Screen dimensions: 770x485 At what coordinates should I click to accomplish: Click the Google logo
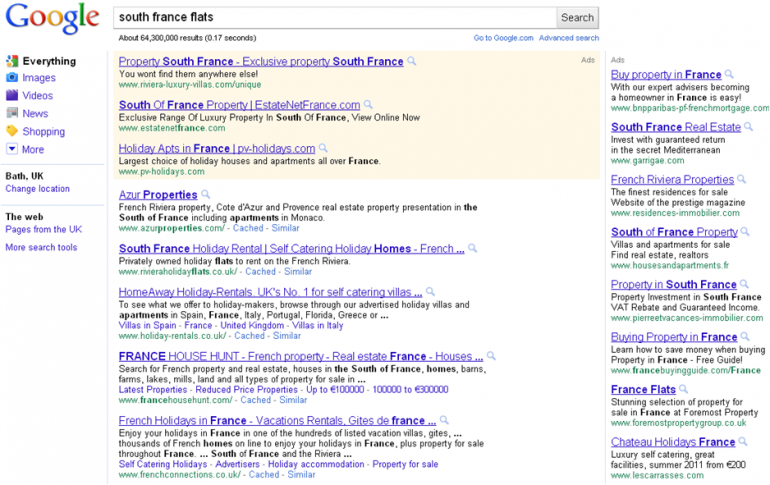52,19
